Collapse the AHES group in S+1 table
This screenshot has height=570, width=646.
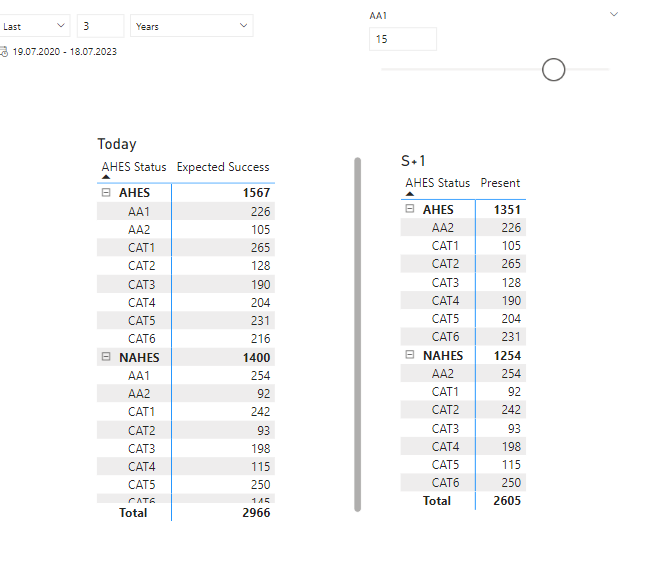410,209
